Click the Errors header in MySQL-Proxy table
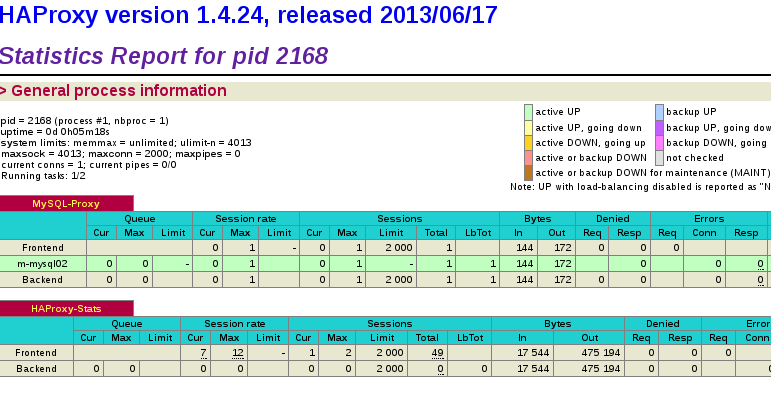Image resolution: width=771 pixels, height=407 pixels. click(709, 219)
